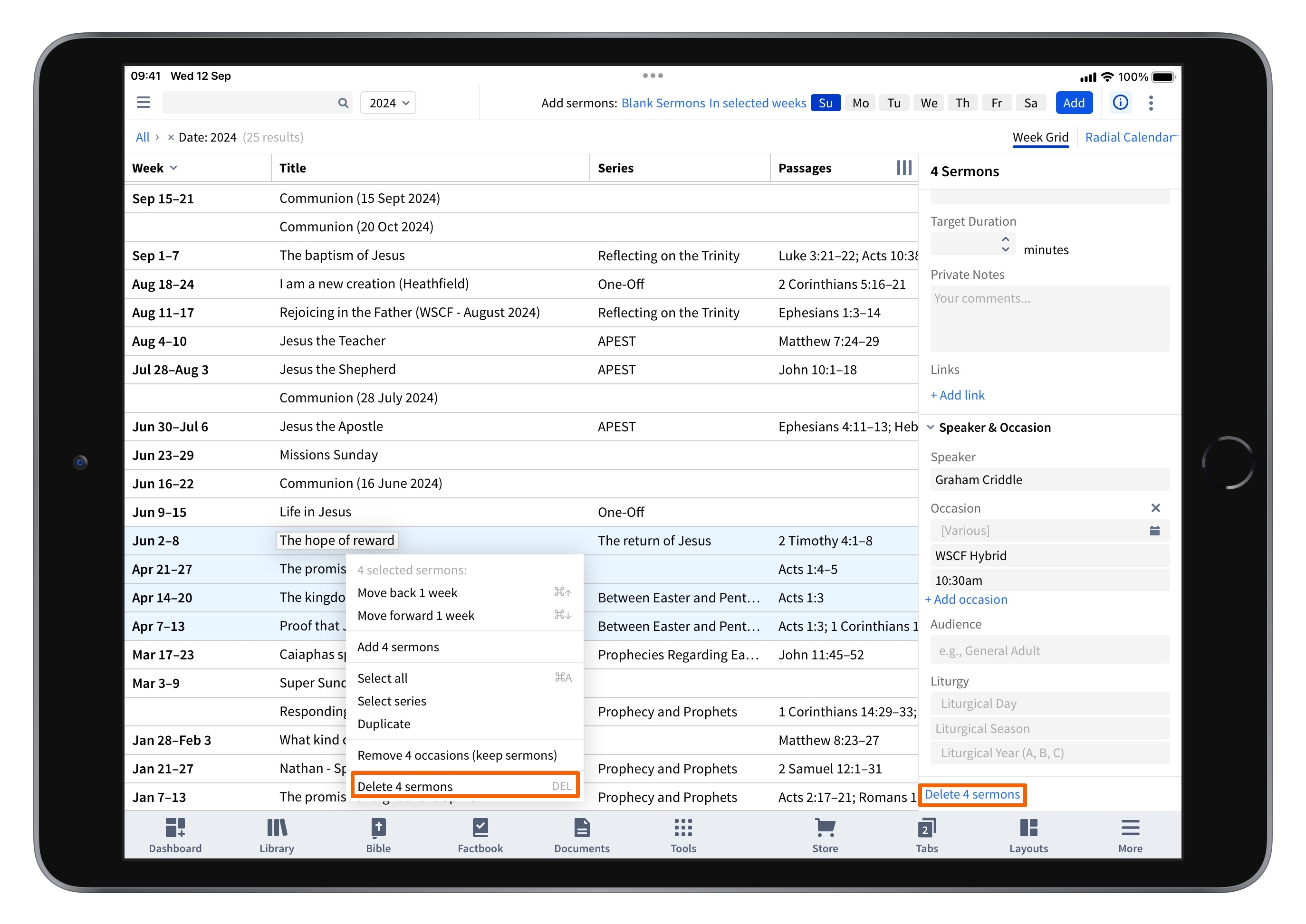This screenshot has height=924, width=1306.
Task: Open the info panel icon
Action: coord(1120,103)
